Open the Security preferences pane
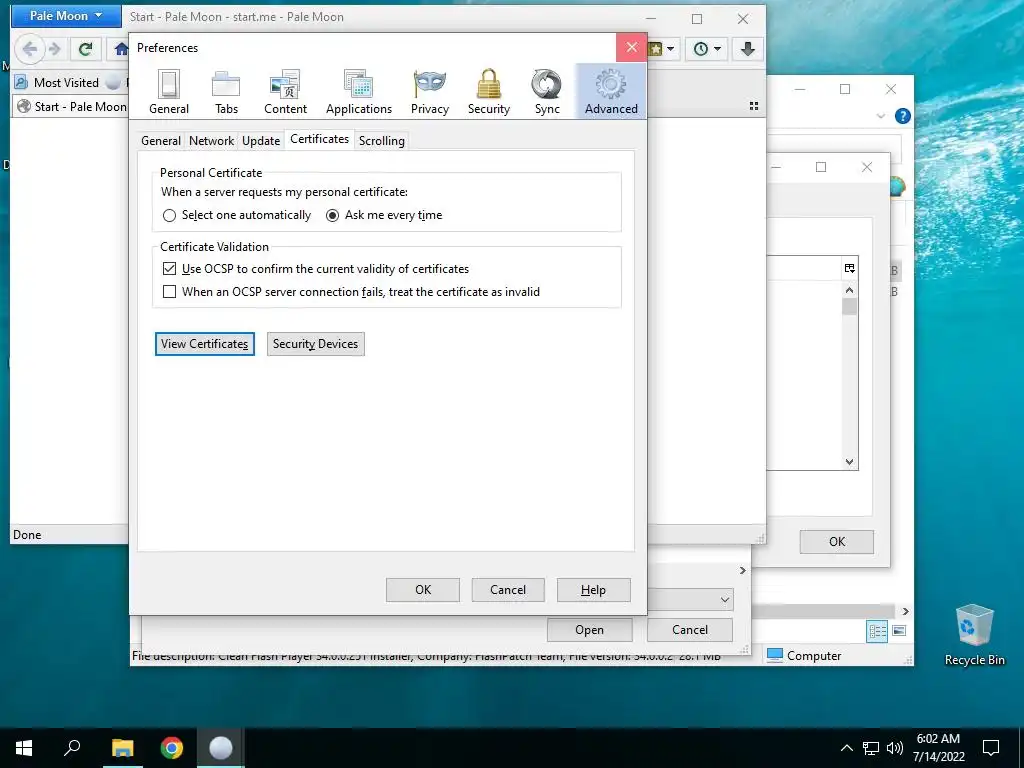The image size is (1024, 768). (488, 92)
